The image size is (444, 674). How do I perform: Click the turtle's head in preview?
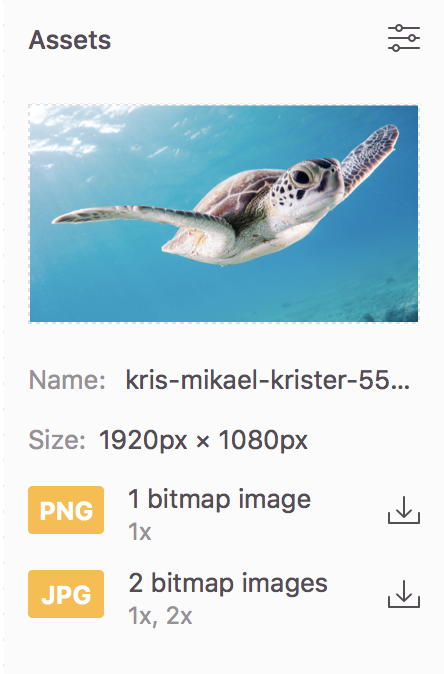coord(306,185)
